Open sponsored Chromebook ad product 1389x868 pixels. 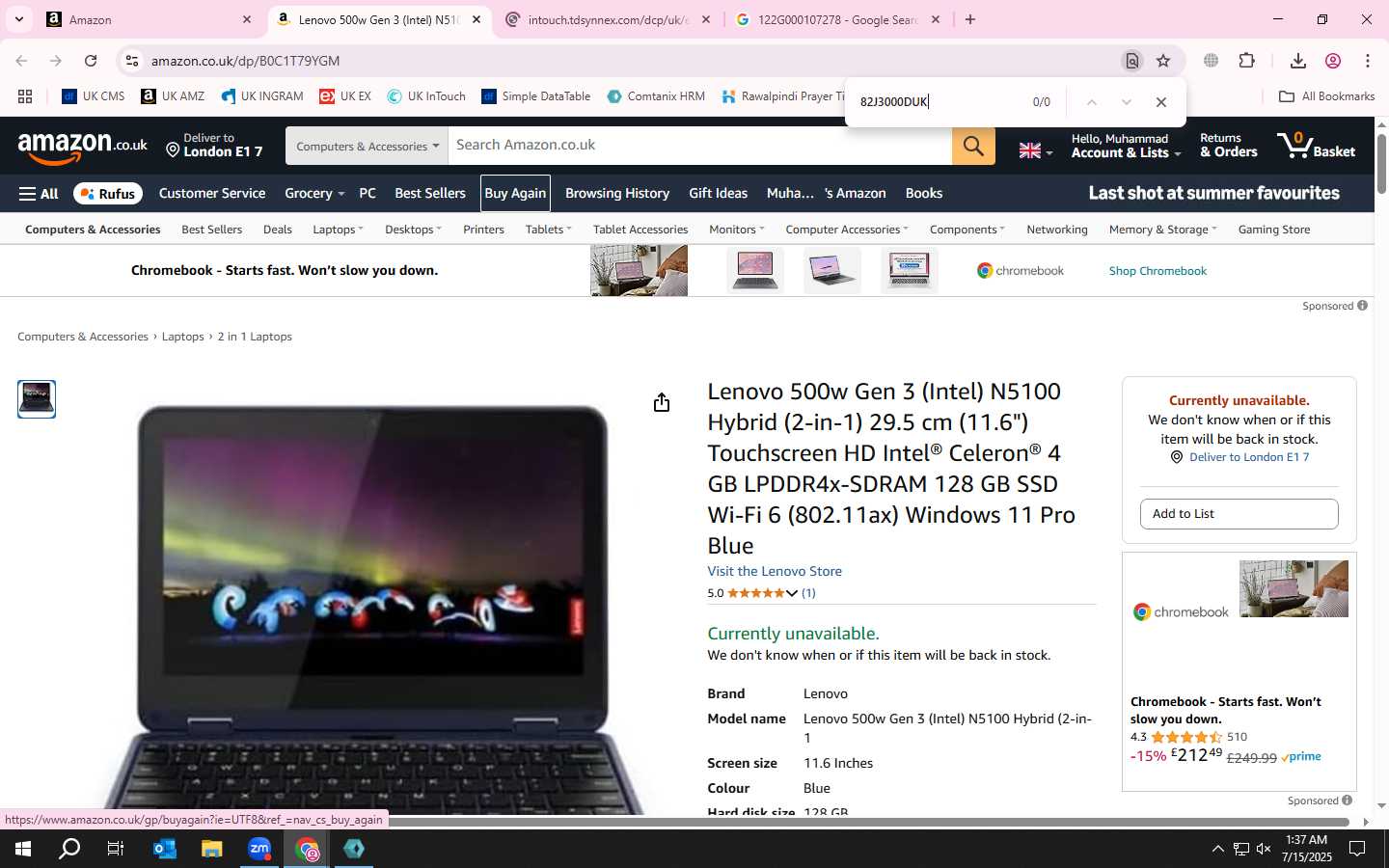point(1239,670)
